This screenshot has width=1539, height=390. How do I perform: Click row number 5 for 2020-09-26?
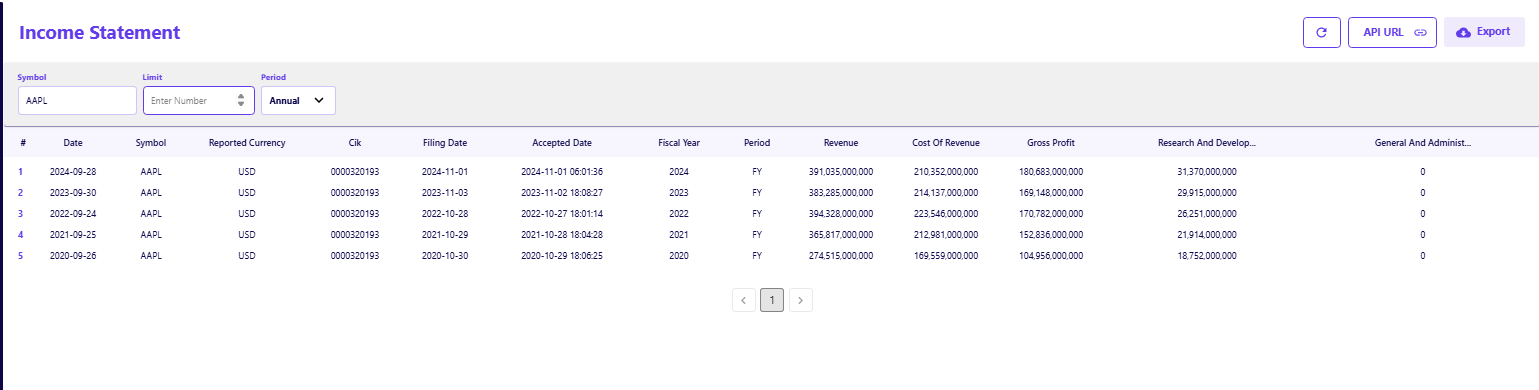[x=21, y=255]
